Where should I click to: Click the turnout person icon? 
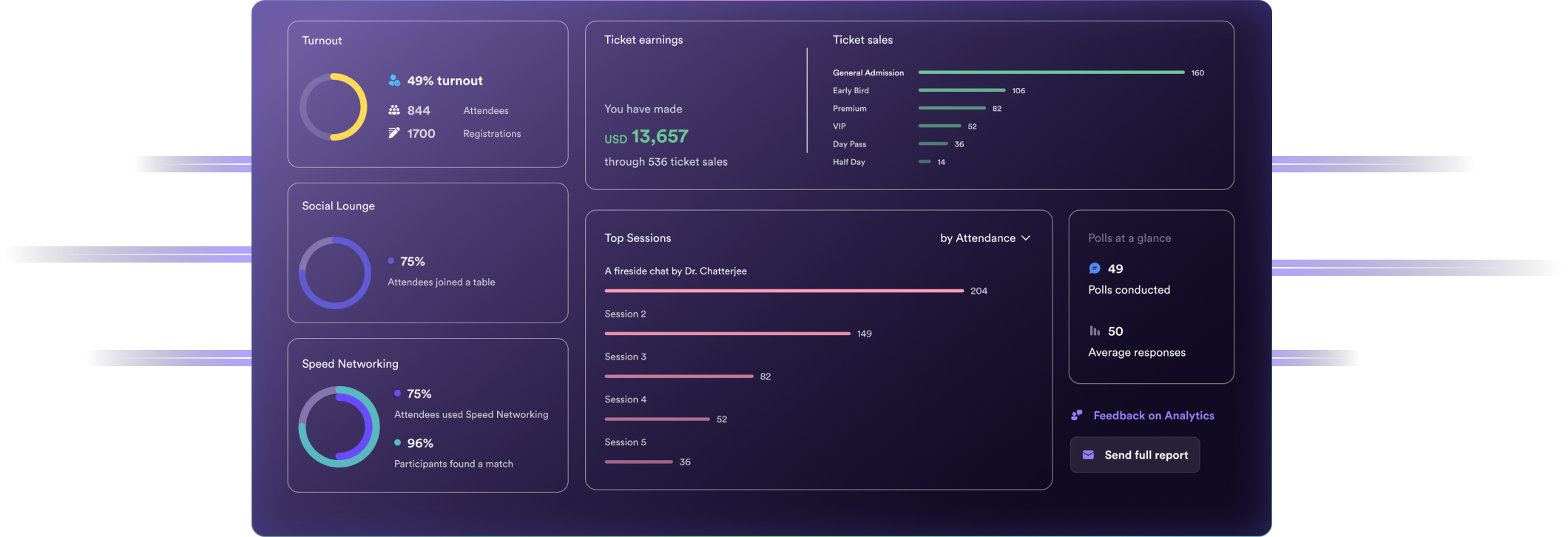point(394,81)
